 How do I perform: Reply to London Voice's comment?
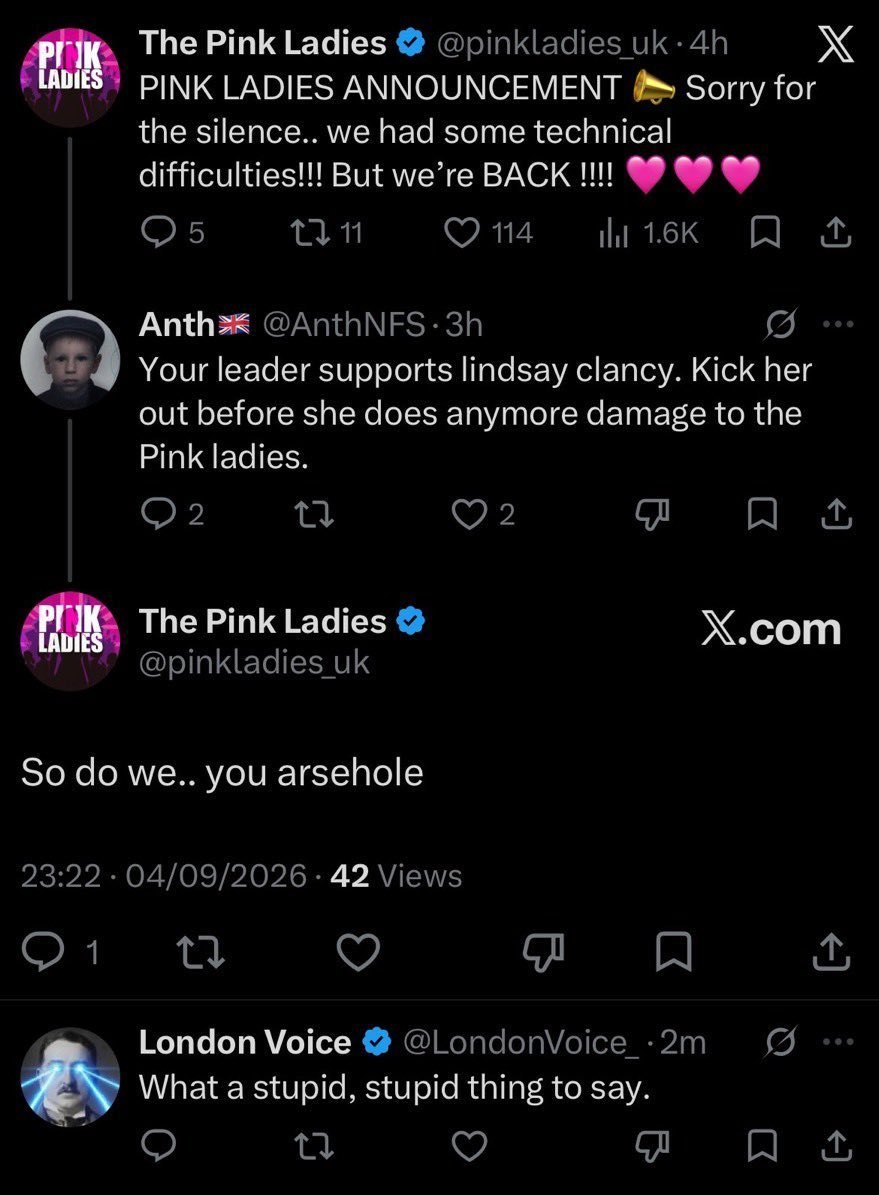pyautogui.click(x=159, y=1145)
